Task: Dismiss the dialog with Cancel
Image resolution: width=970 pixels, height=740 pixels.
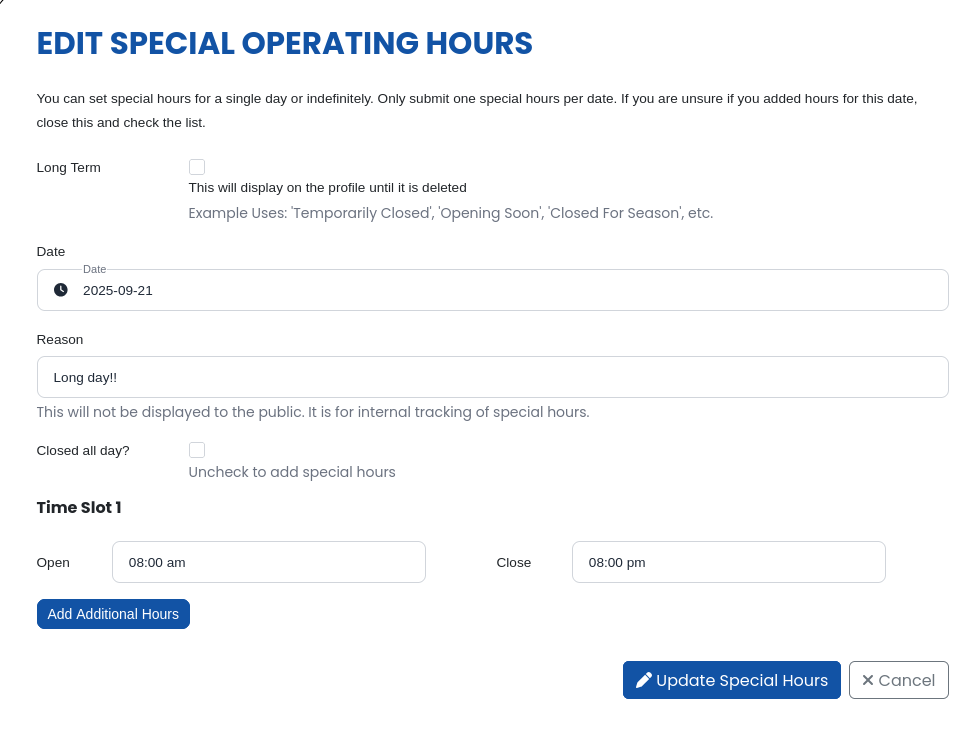Action: pyautogui.click(x=898, y=680)
